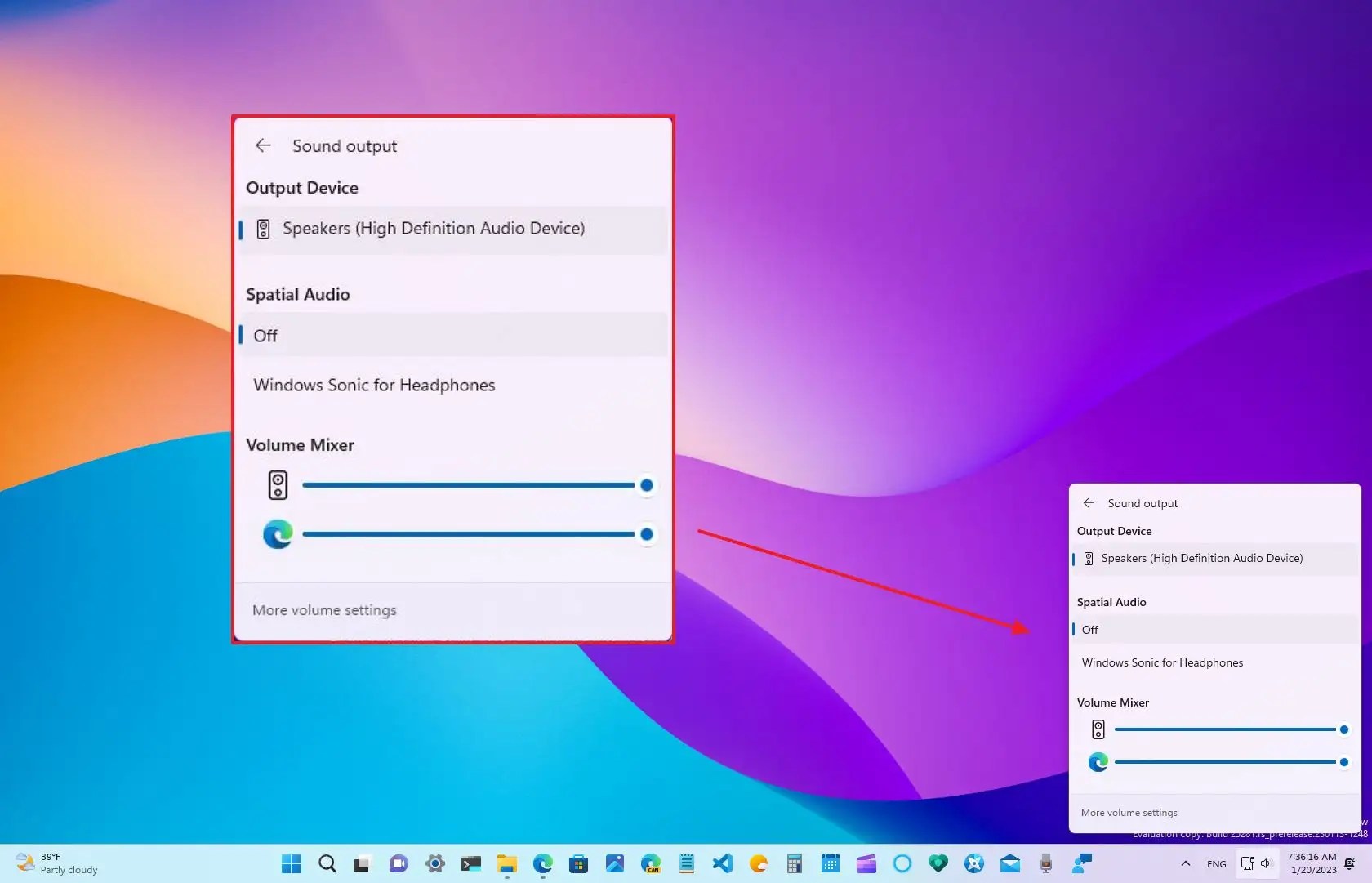This screenshot has height=883, width=1372.
Task: Click the back arrow in Sound output panel
Action: tap(262, 145)
